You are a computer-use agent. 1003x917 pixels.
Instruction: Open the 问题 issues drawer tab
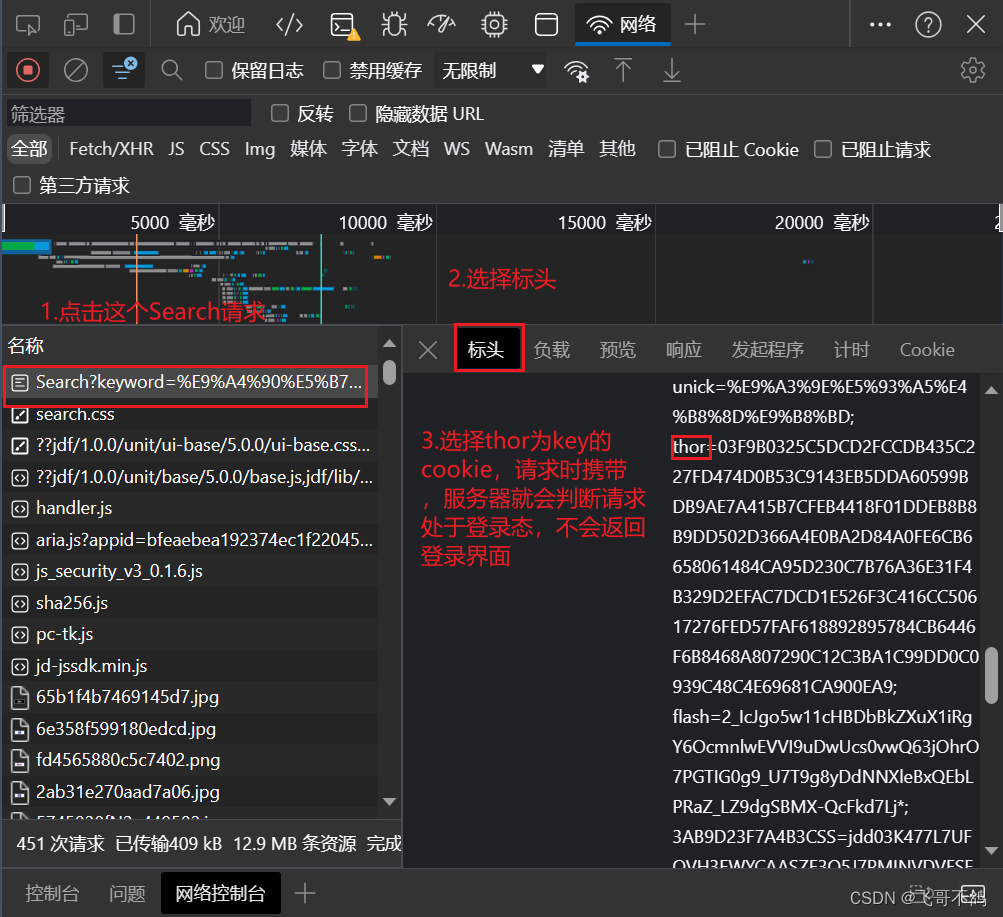[127, 893]
